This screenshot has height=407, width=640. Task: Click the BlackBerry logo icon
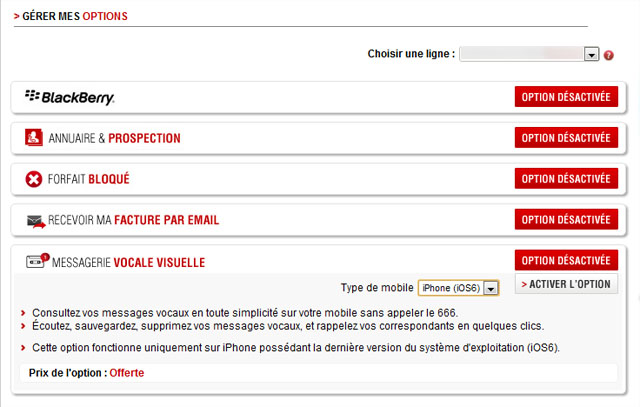[x=70, y=97]
